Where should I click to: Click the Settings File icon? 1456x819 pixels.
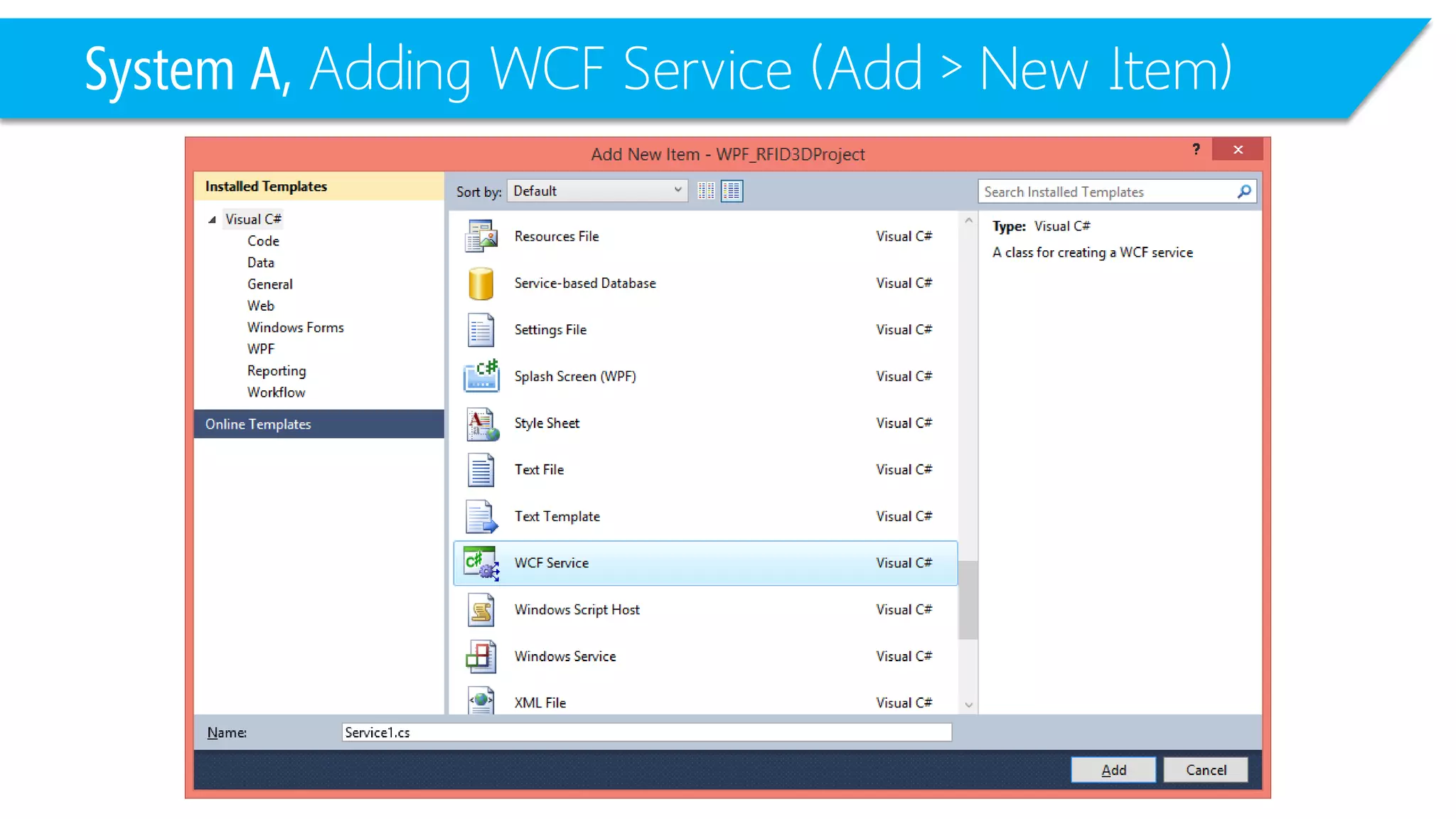click(x=481, y=330)
